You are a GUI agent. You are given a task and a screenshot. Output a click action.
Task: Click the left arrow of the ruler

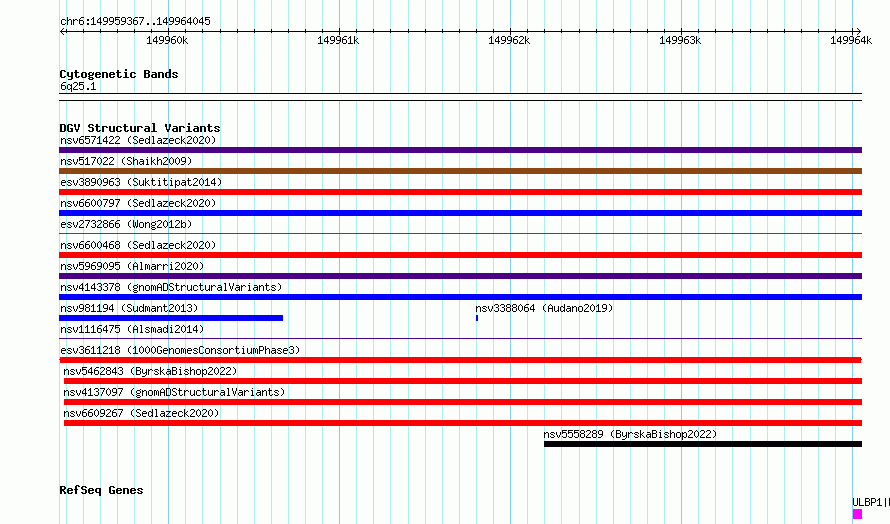pyautogui.click(x=63, y=31)
